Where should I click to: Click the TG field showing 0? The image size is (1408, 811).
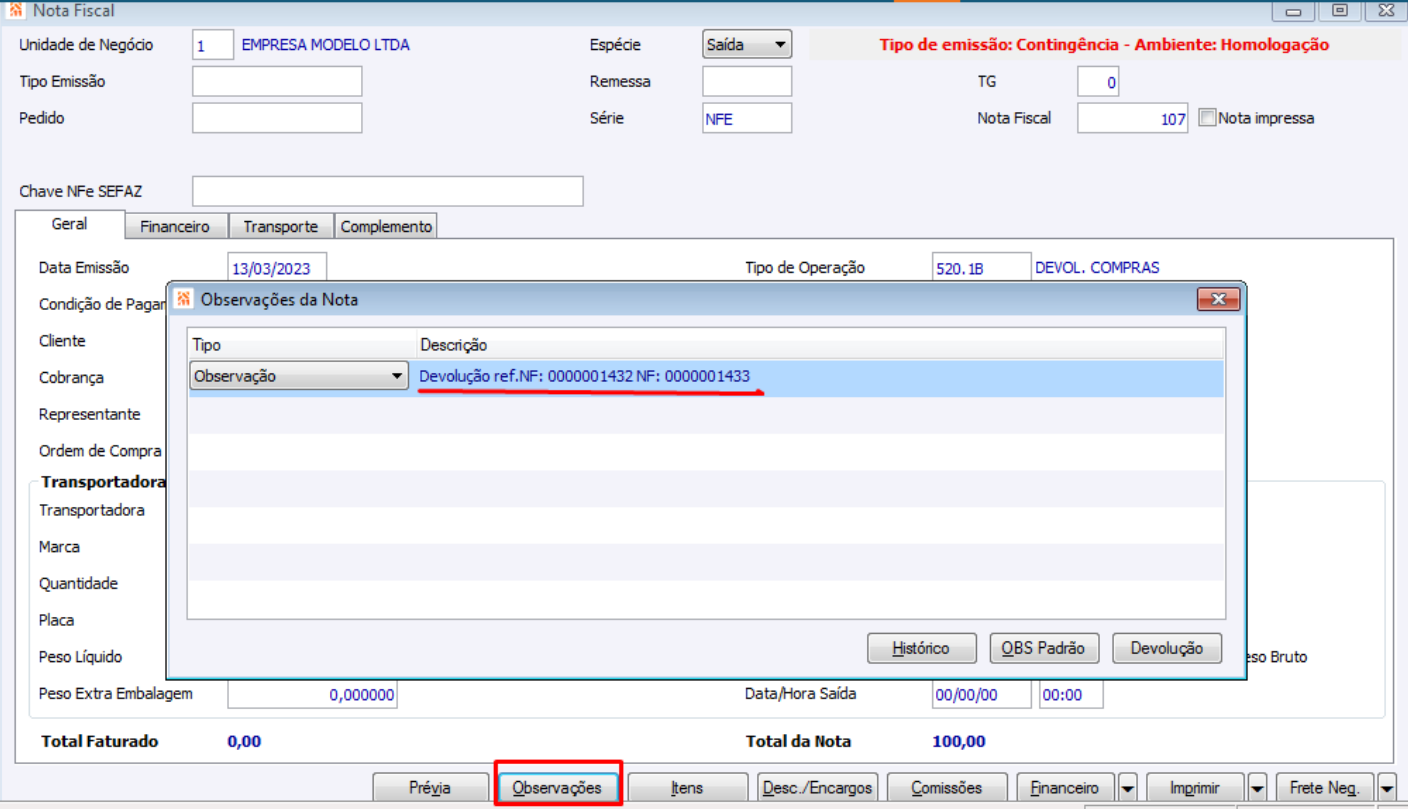click(1098, 82)
